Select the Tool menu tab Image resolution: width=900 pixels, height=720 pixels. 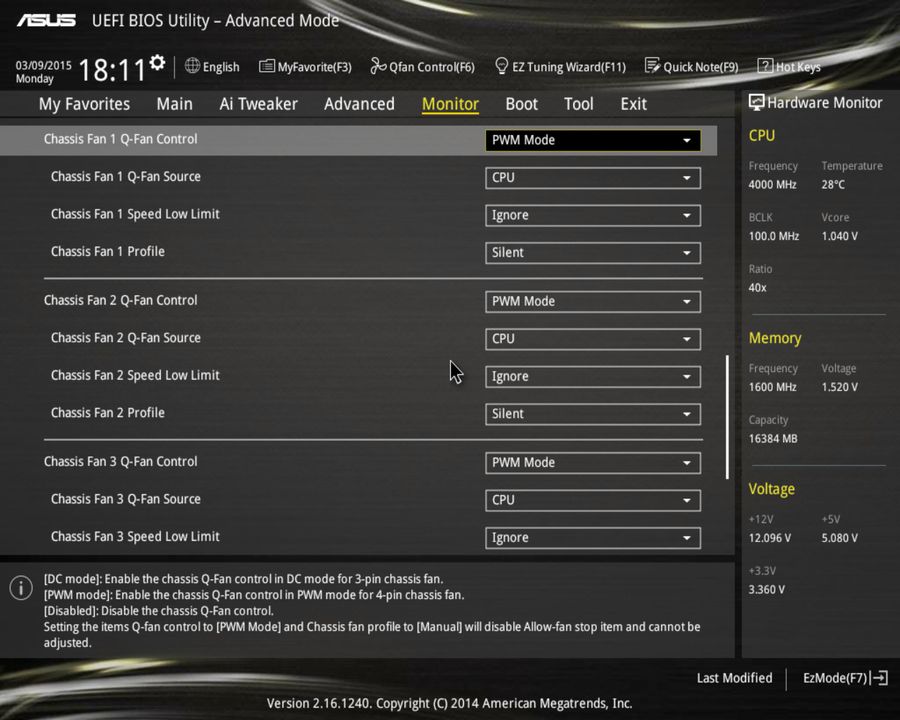pyautogui.click(x=578, y=103)
